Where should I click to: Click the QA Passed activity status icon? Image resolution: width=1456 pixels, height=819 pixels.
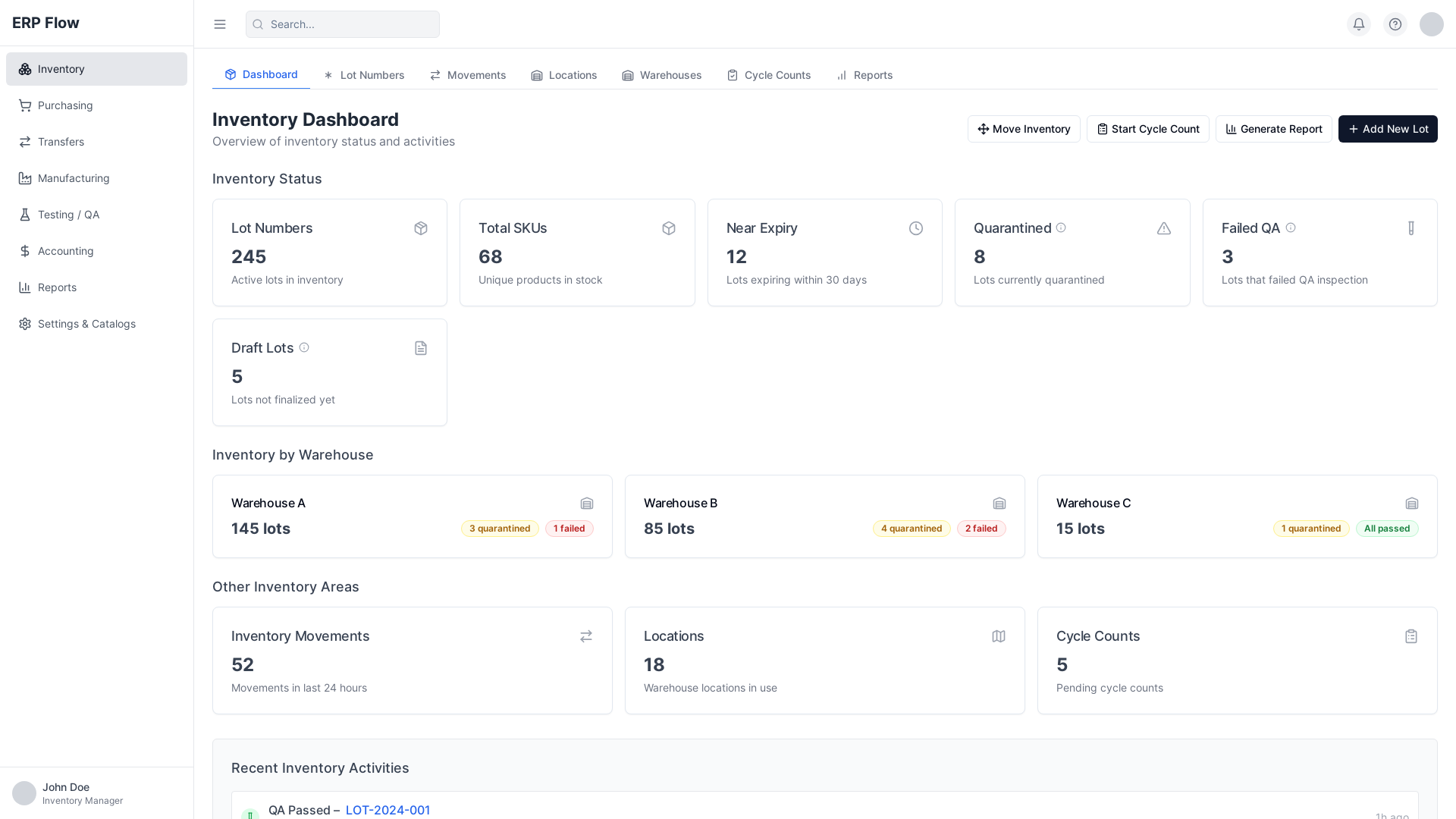tap(250, 814)
